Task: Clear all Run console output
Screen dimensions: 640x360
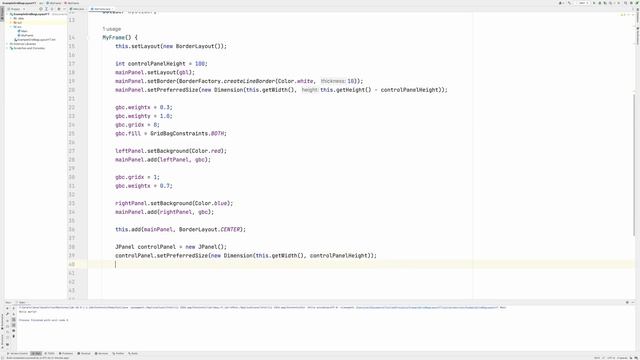Action: (13, 336)
